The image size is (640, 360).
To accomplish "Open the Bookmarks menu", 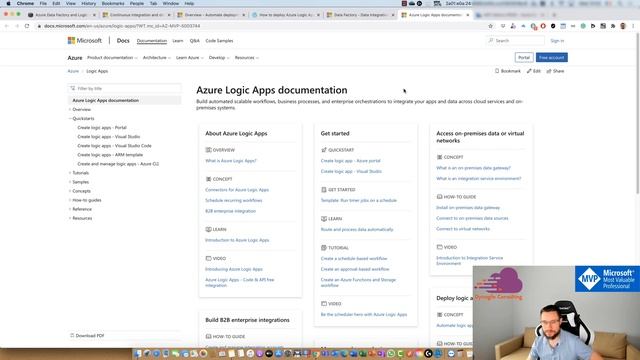I will tap(113, 3).
